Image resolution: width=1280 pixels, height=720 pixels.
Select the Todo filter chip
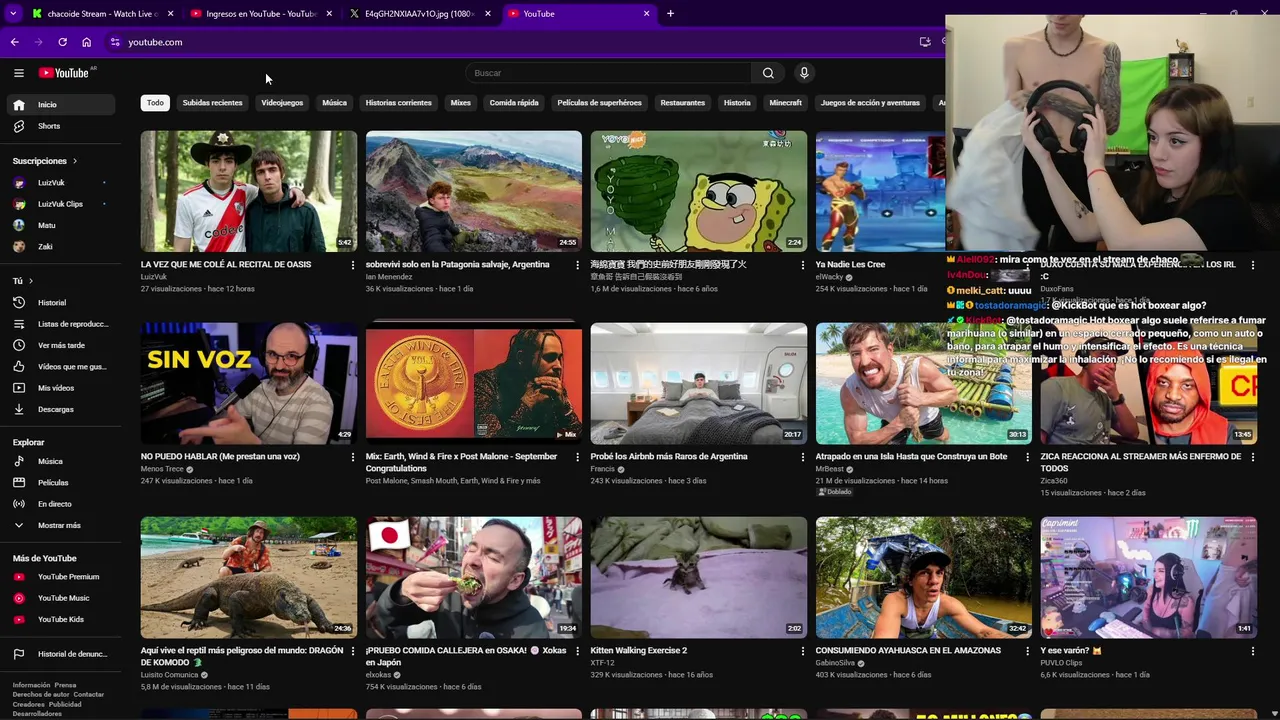(x=155, y=103)
